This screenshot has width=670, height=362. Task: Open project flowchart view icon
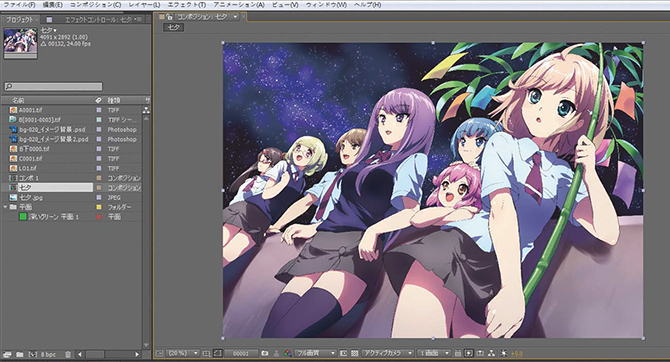click(146, 110)
